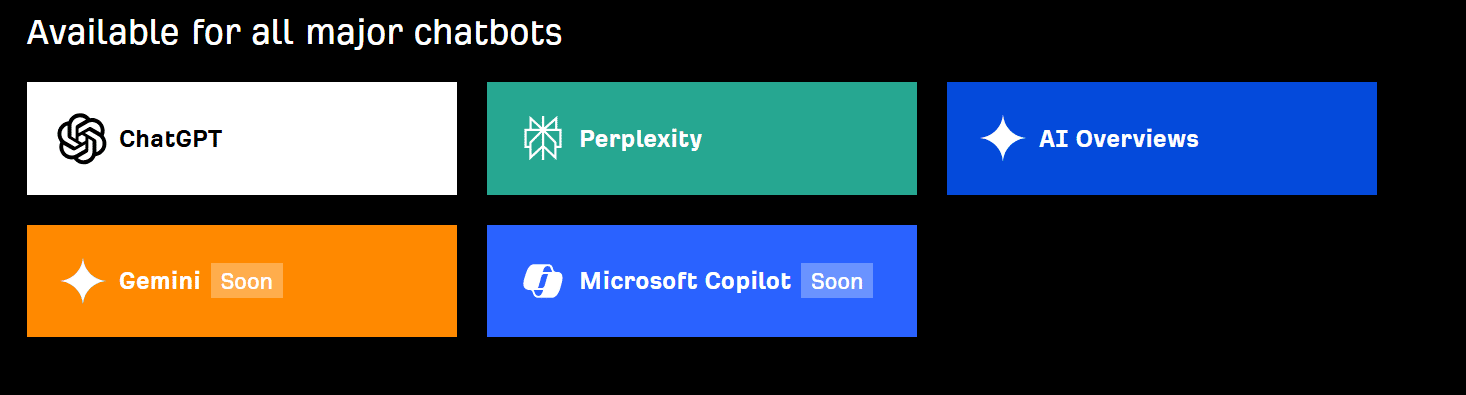Click the AI Overviews sparkle icon
This screenshot has width=1466, height=395.
pyautogui.click(x=1002, y=138)
